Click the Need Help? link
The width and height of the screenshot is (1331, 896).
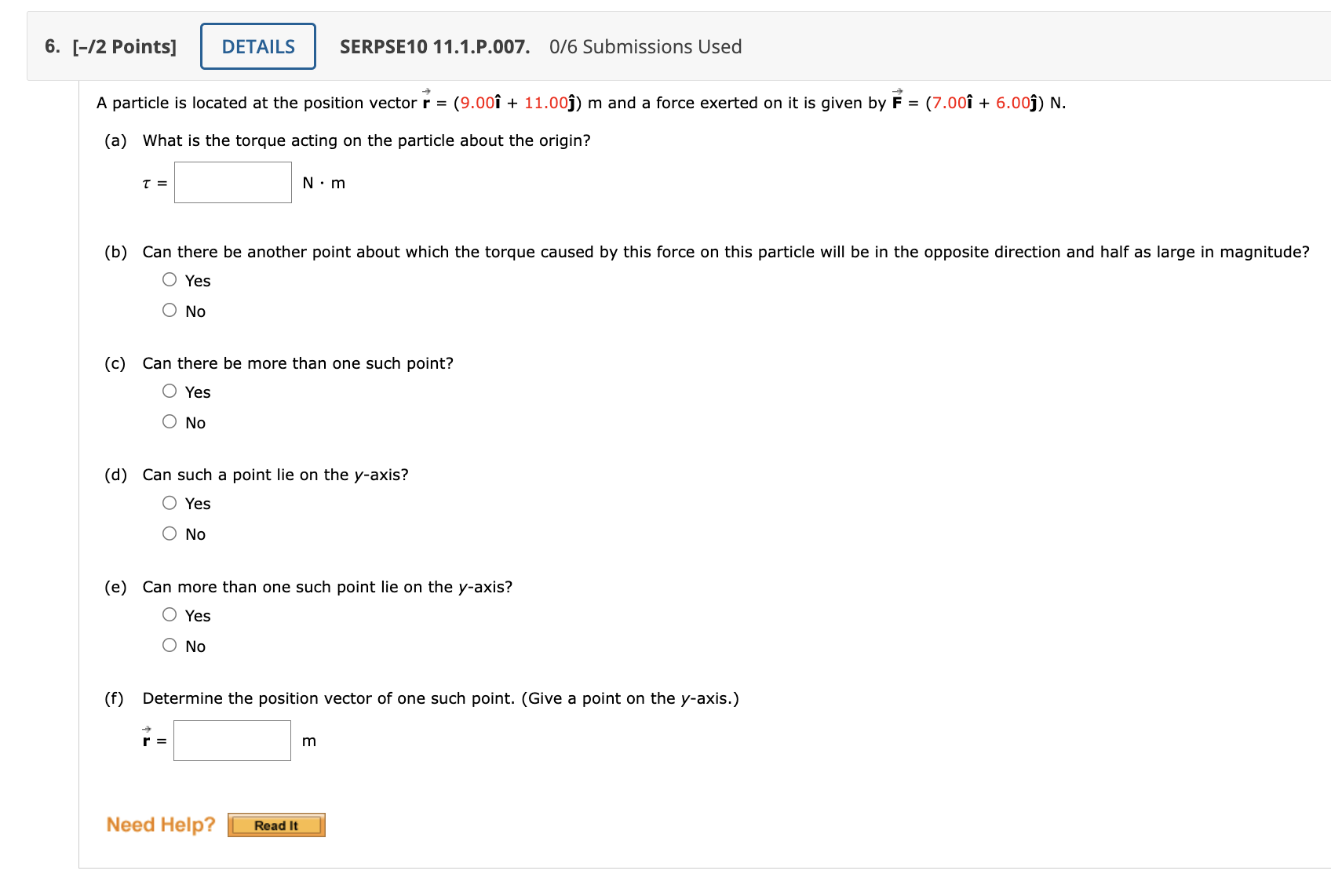(x=159, y=824)
